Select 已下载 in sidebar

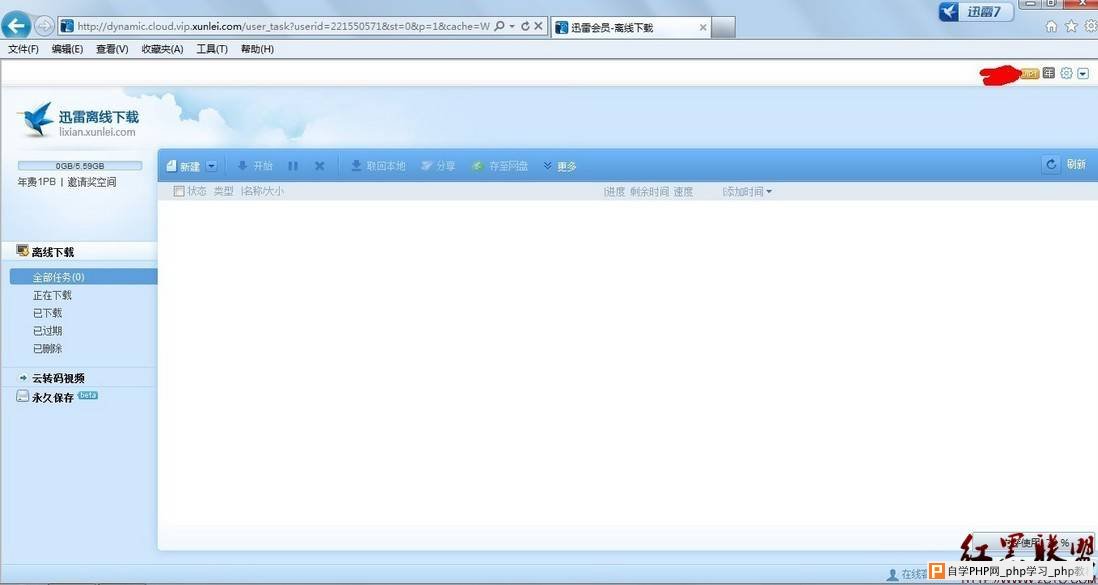click(x=47, y=313)
